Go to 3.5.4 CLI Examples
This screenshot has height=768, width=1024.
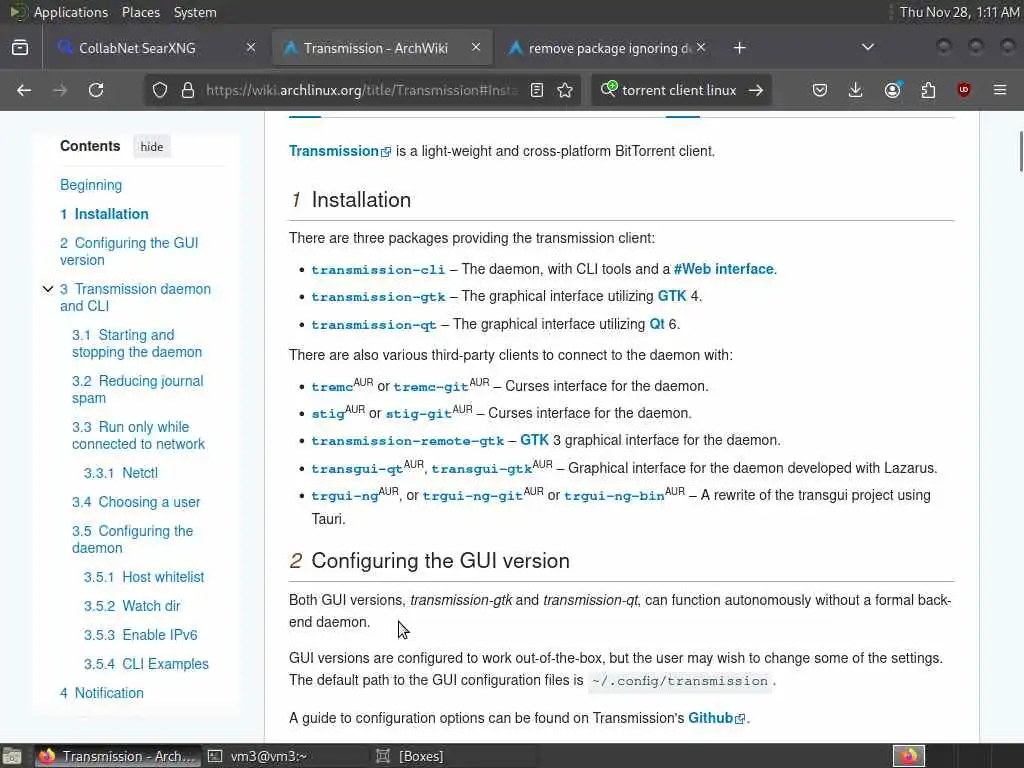pyautogui.click(x=146, y=664)
